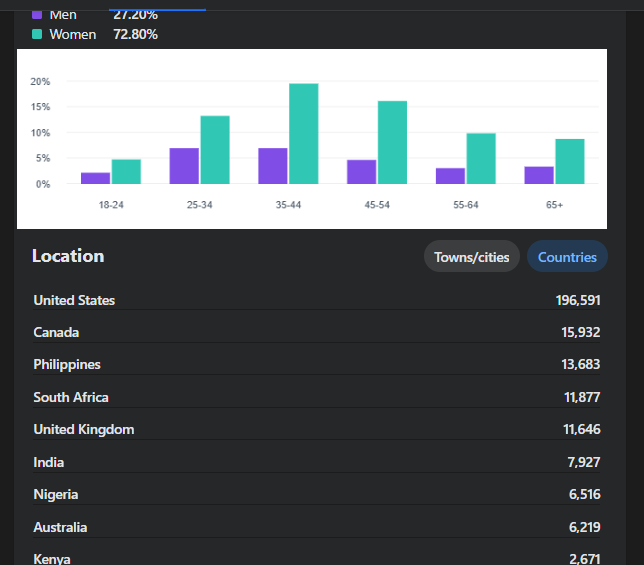Select the Canada country row
This screenshot has height=565, width=644.
coord(317,332)
